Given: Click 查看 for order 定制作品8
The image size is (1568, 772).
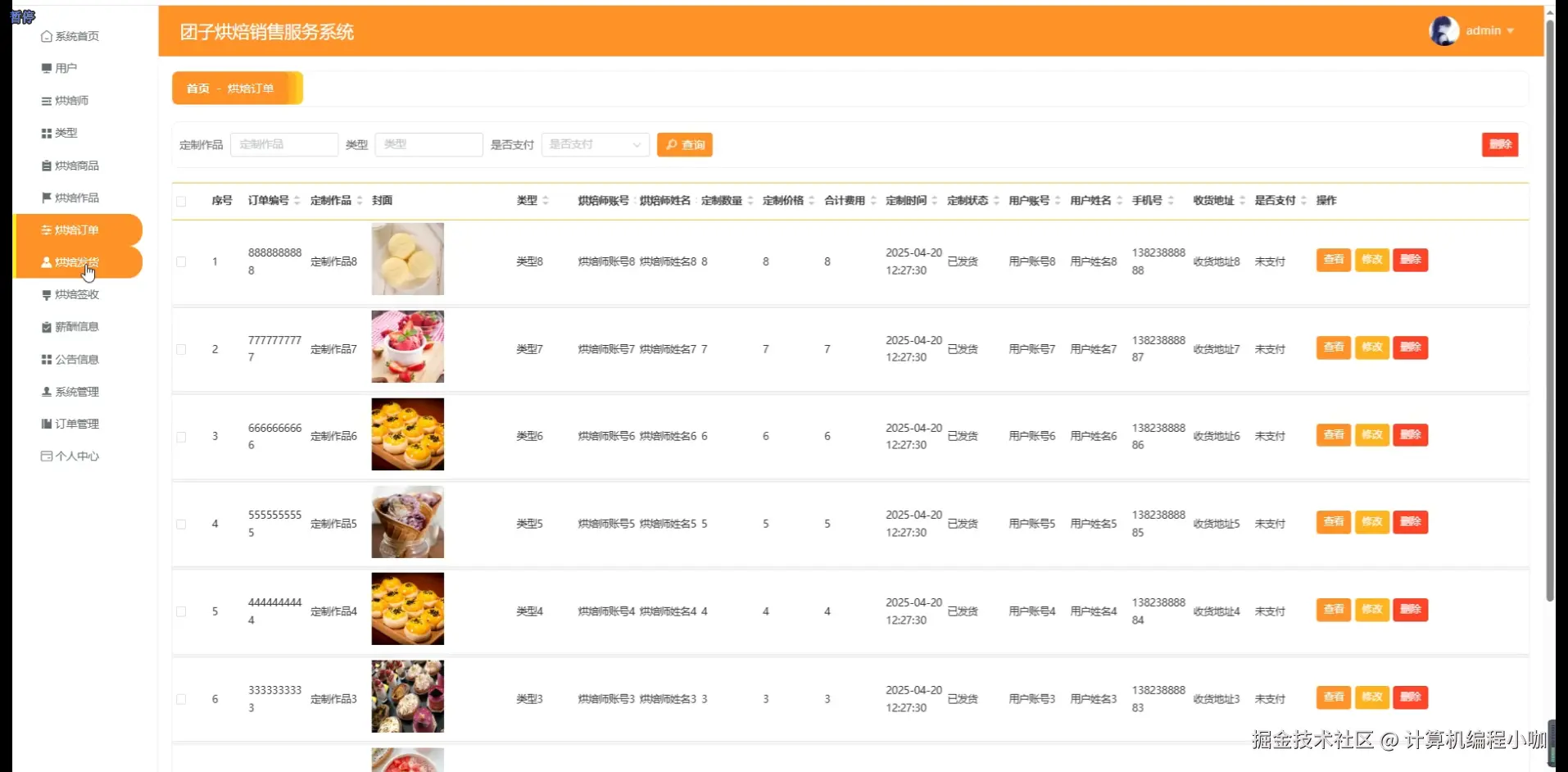Looking at the screenshot, I should click(1334, 260).
